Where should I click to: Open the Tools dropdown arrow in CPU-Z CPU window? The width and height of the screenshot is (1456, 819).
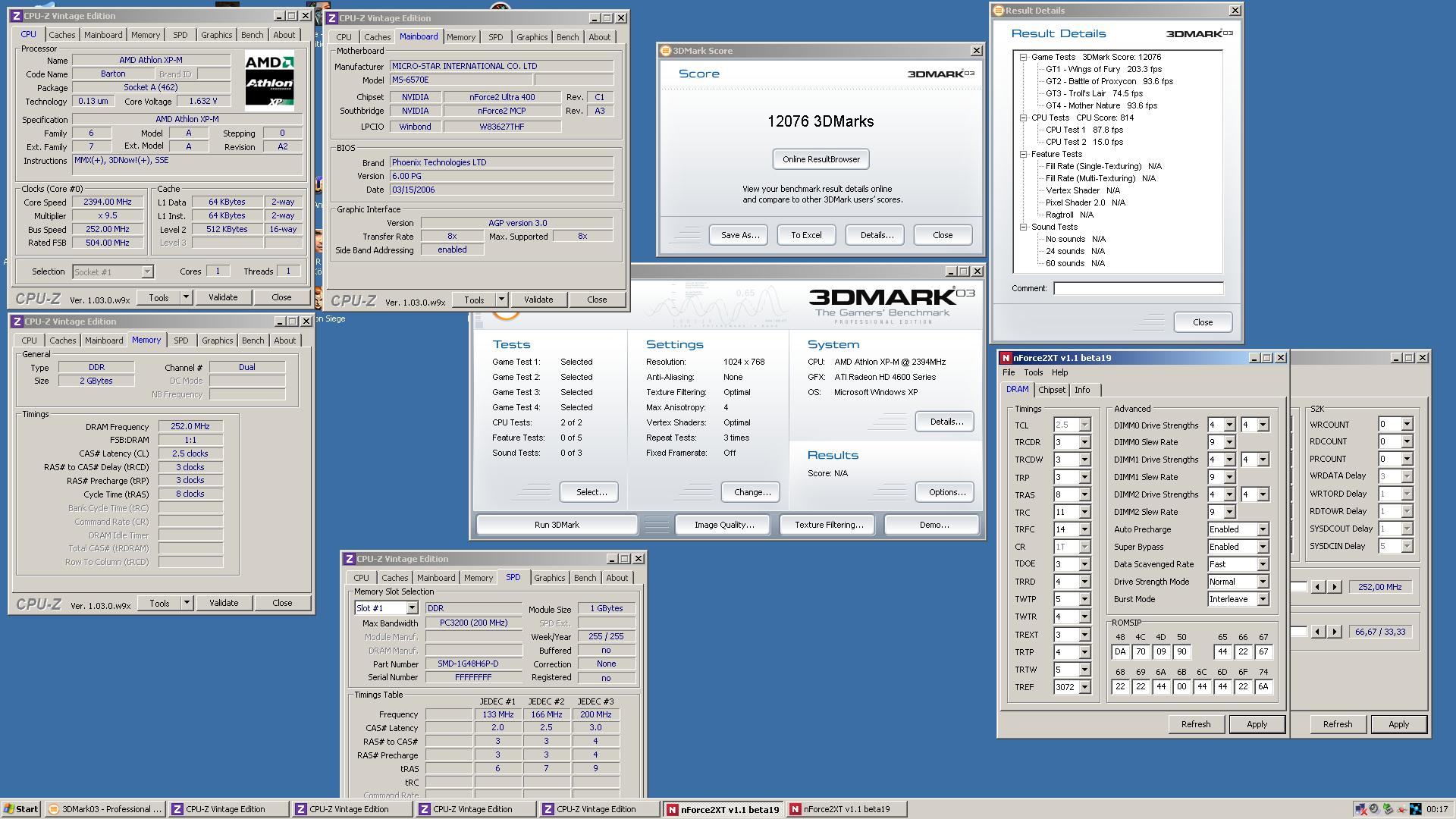tap(186, 297)
